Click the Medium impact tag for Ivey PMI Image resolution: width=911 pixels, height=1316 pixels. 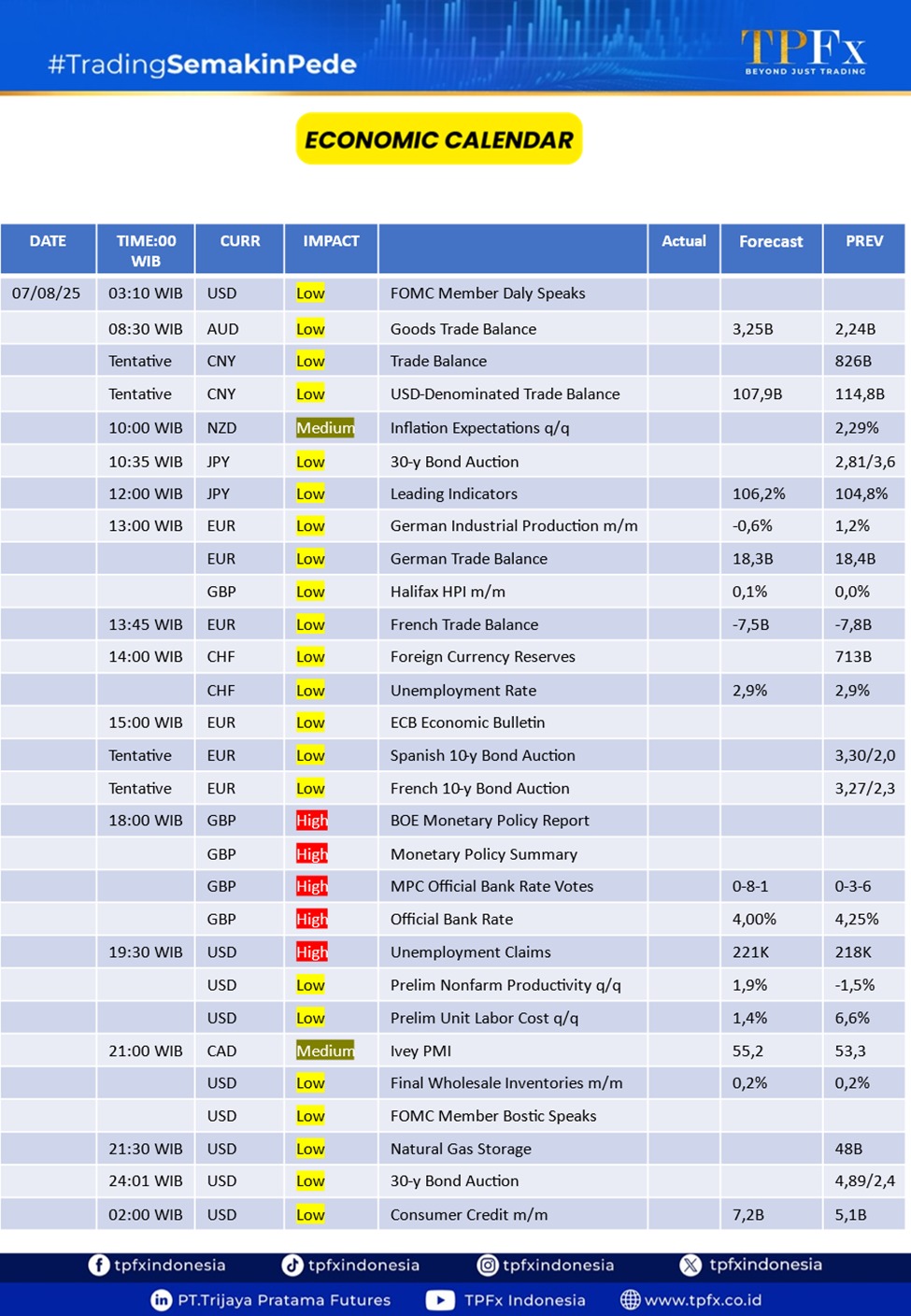tap(325, 1051)
